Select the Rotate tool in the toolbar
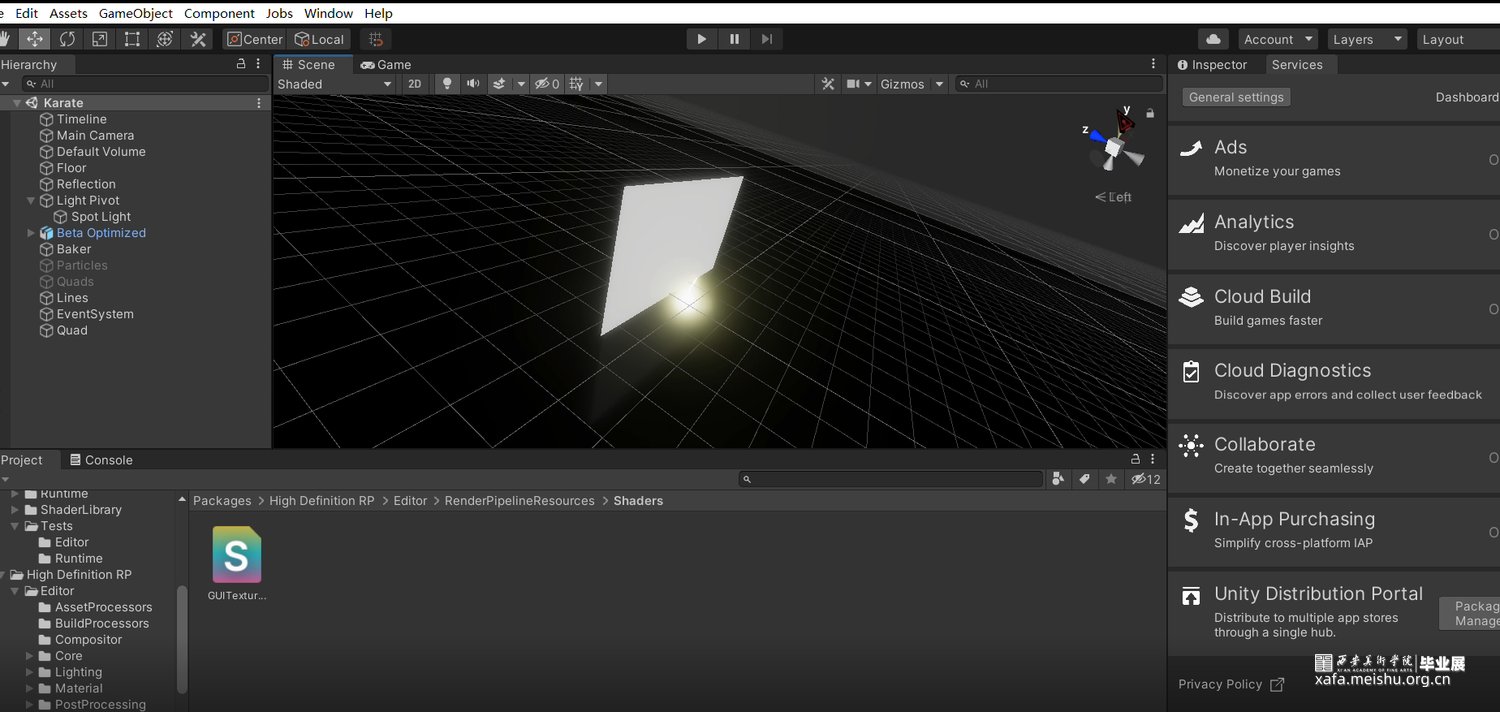 click(x=67, y=39)
